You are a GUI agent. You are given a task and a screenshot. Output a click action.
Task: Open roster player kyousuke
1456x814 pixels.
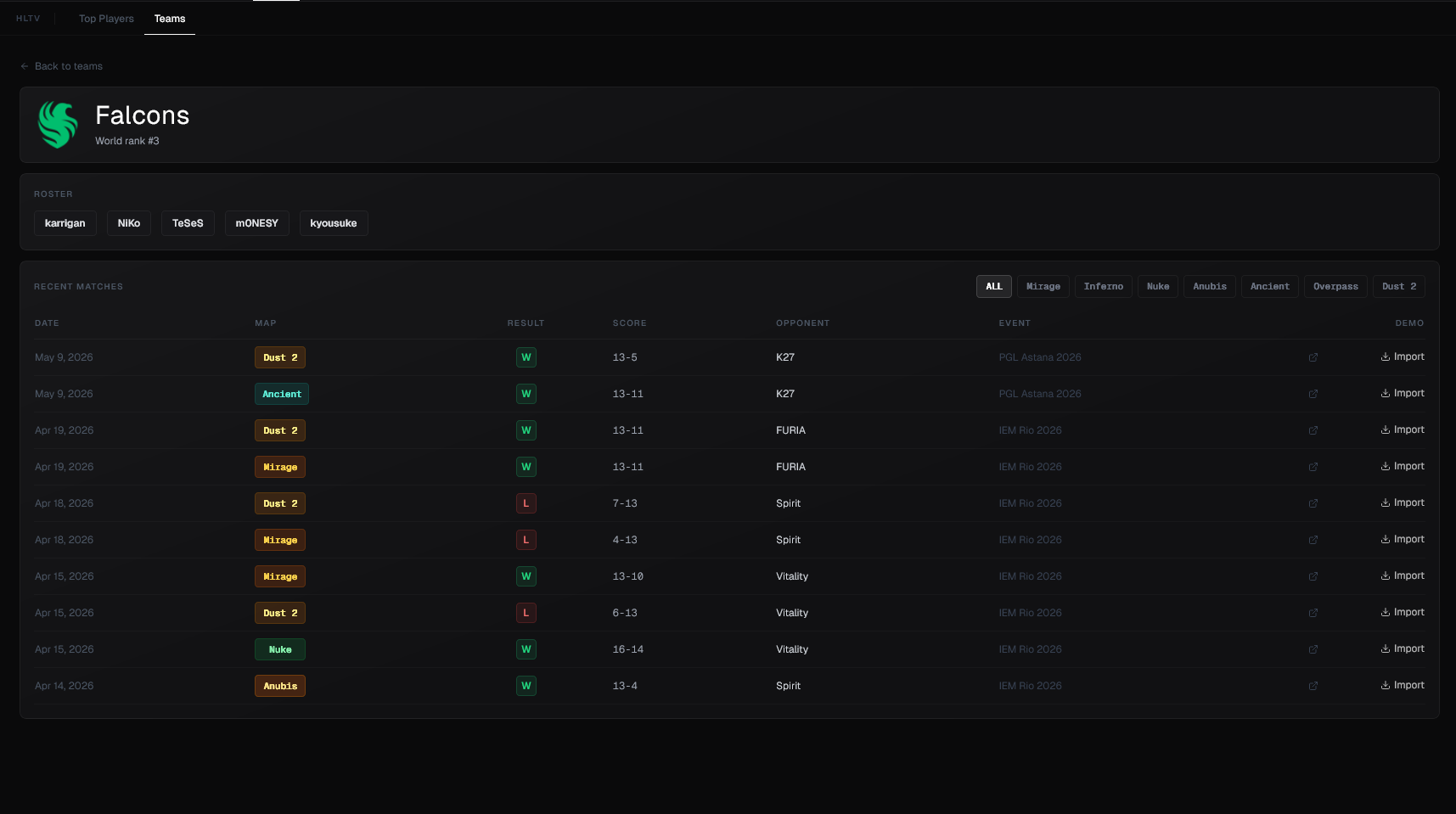coord(334,223)
